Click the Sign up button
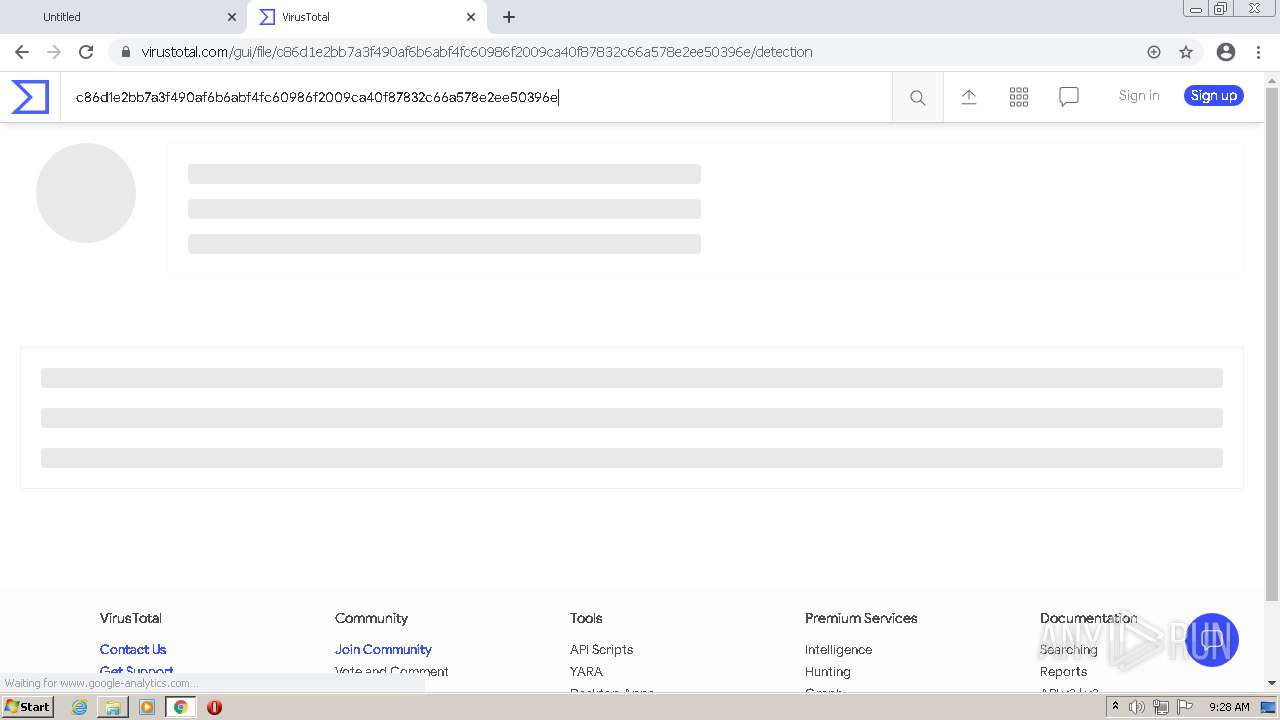Viewport: 1280px width, 720px height. pyautogui.click(x=1214, y=96)
